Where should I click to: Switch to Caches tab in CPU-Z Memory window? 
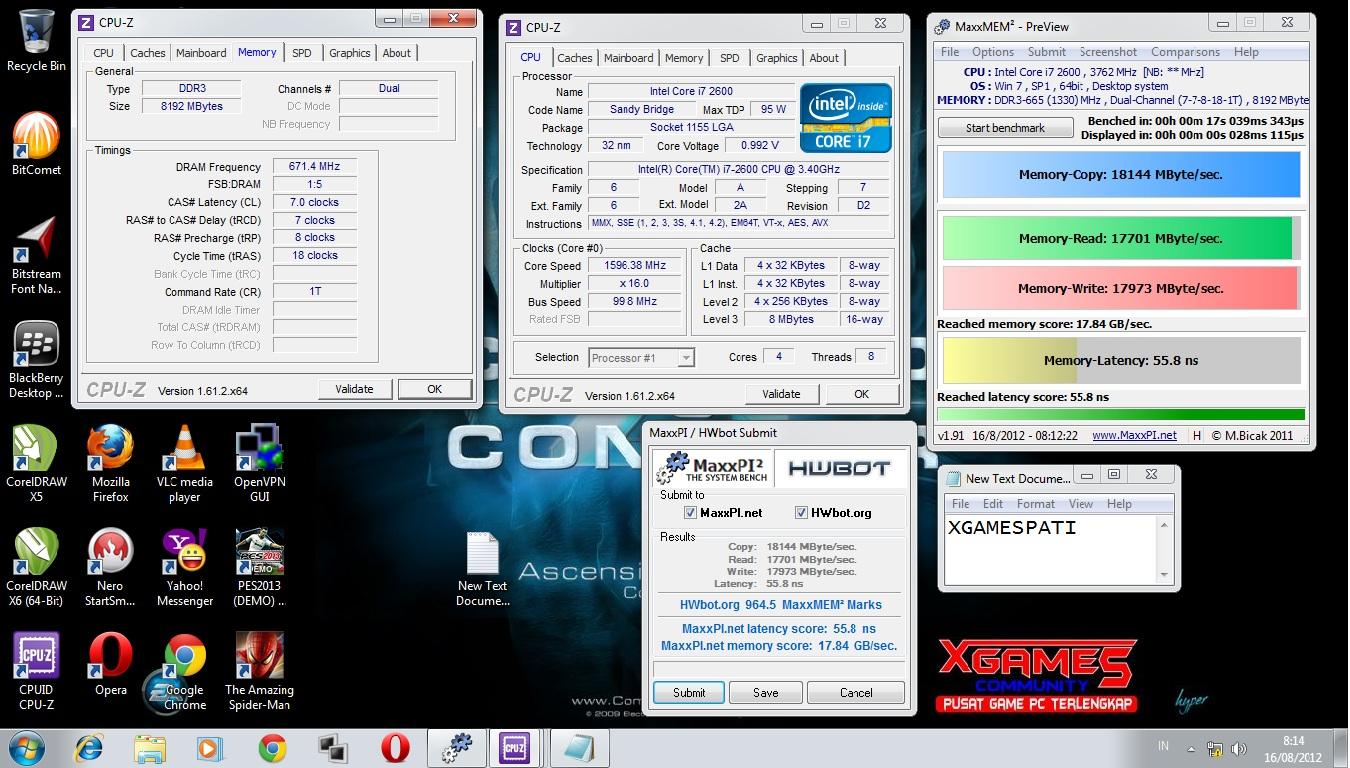coord(148,53)
